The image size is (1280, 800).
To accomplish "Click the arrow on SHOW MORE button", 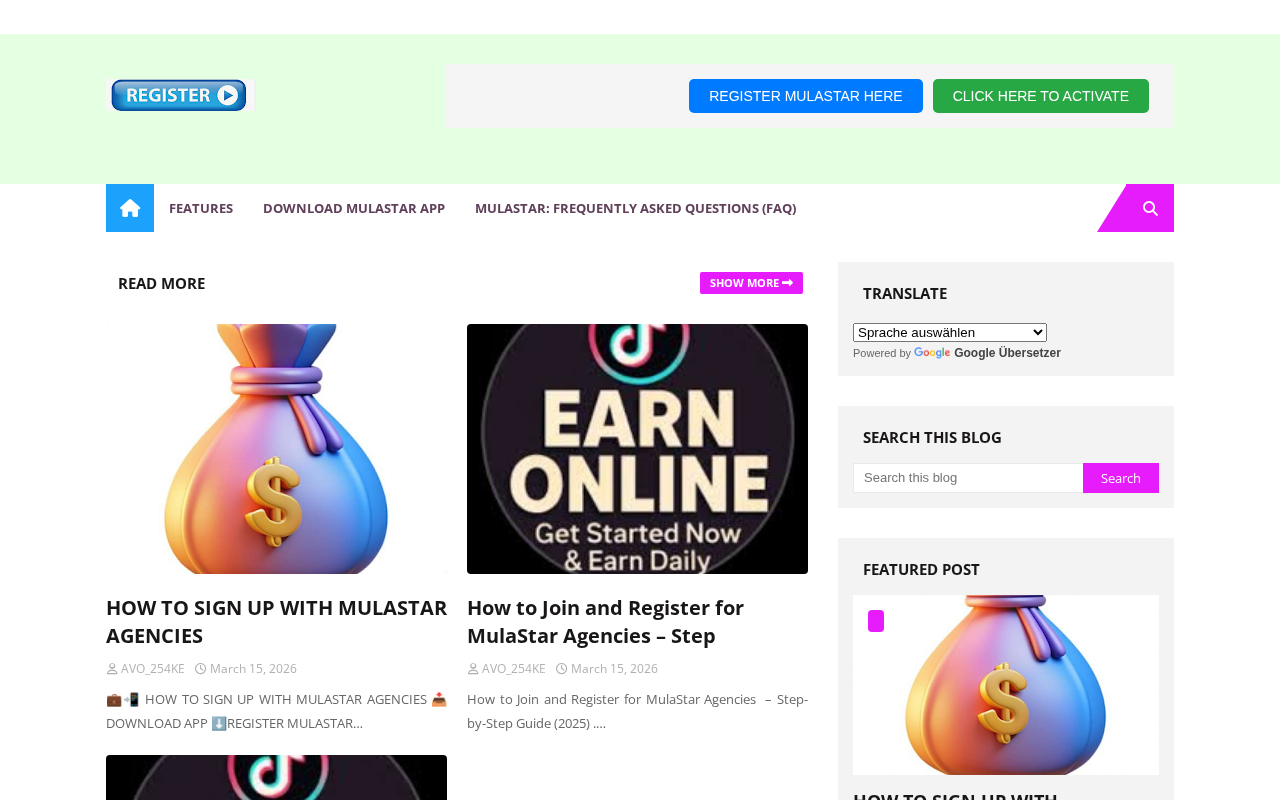I will pos(788,283).
